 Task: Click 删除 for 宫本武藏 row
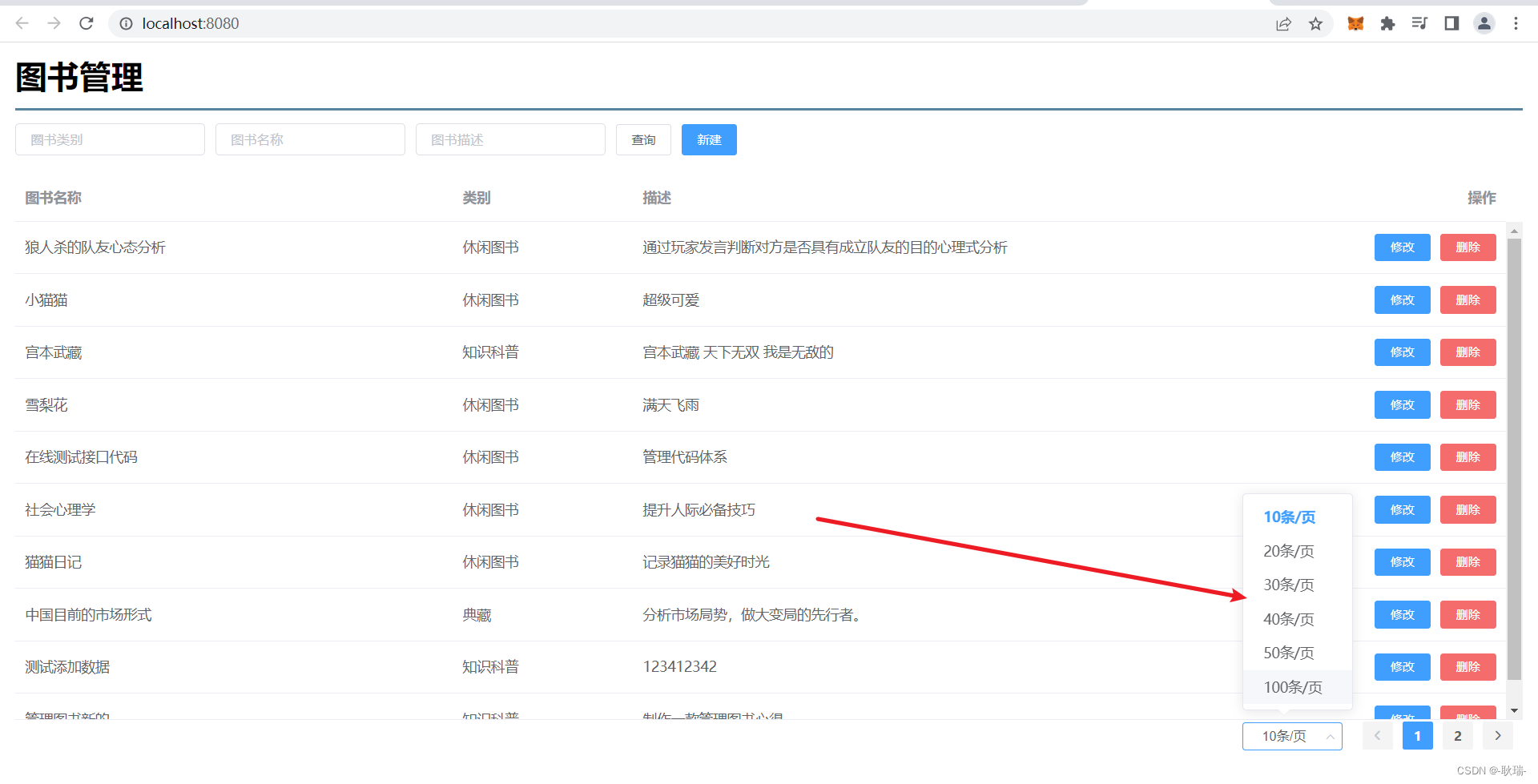click(1468, 352)
